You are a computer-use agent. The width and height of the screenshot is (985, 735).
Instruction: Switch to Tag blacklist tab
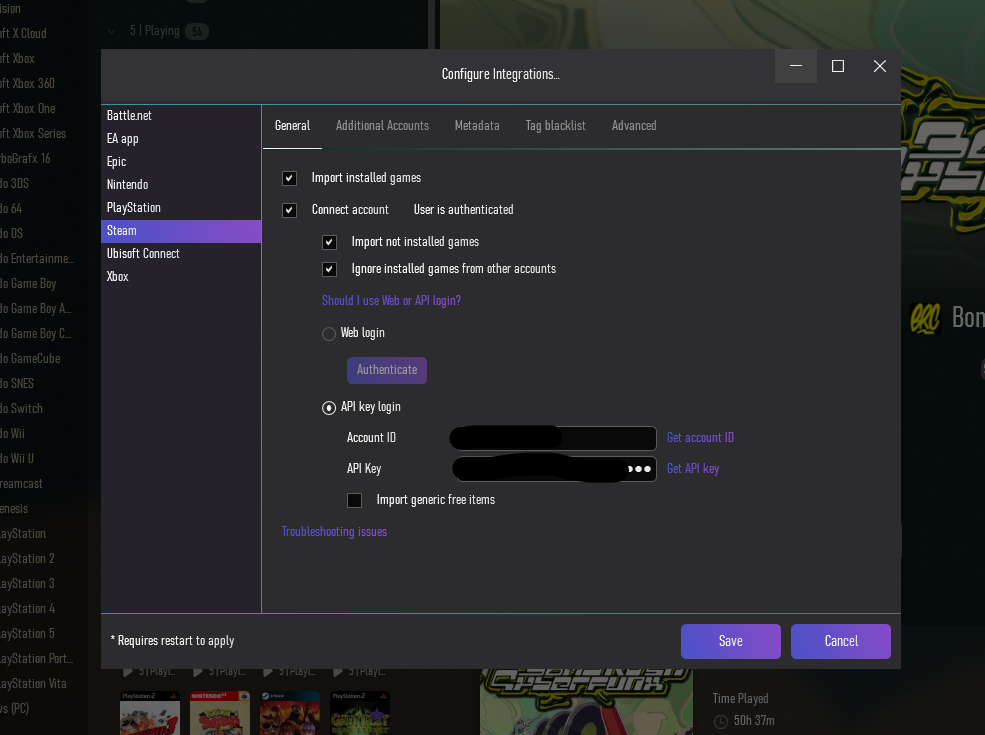[555, 126]
